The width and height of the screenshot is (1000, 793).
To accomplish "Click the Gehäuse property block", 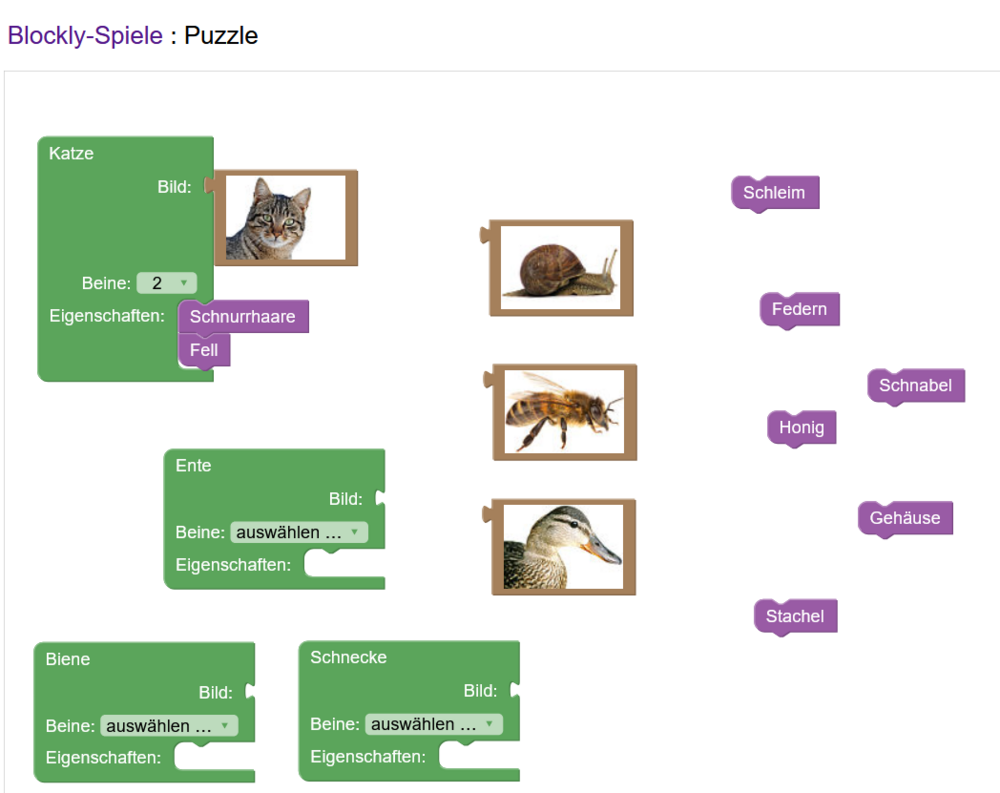I will coord(905,518).
